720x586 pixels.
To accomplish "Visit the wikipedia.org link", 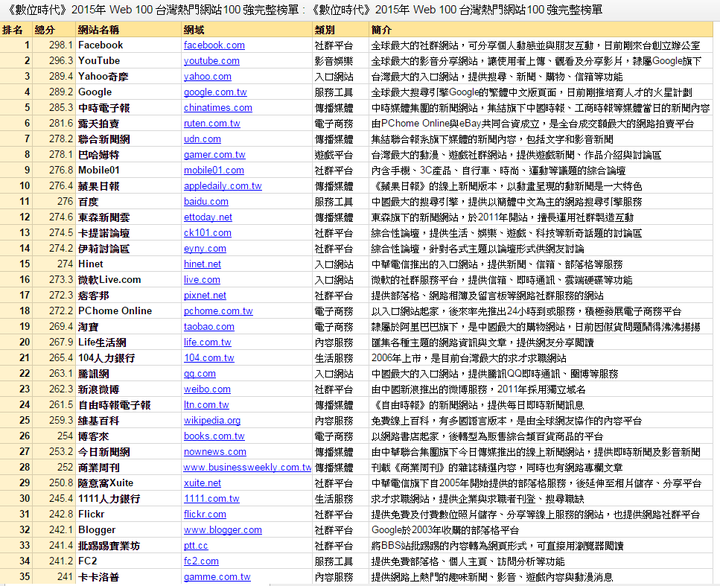I will 212,420.
